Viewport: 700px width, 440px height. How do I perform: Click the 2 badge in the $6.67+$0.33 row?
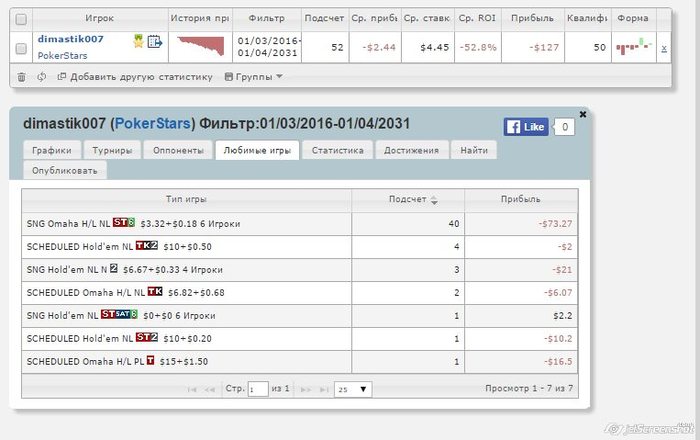113,268
